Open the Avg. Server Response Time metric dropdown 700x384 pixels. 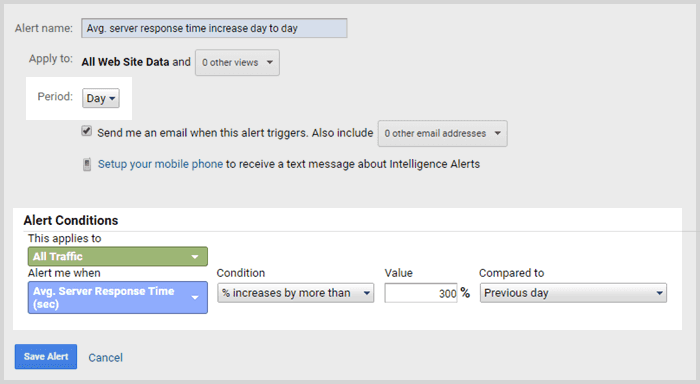(x=118, y=297)
